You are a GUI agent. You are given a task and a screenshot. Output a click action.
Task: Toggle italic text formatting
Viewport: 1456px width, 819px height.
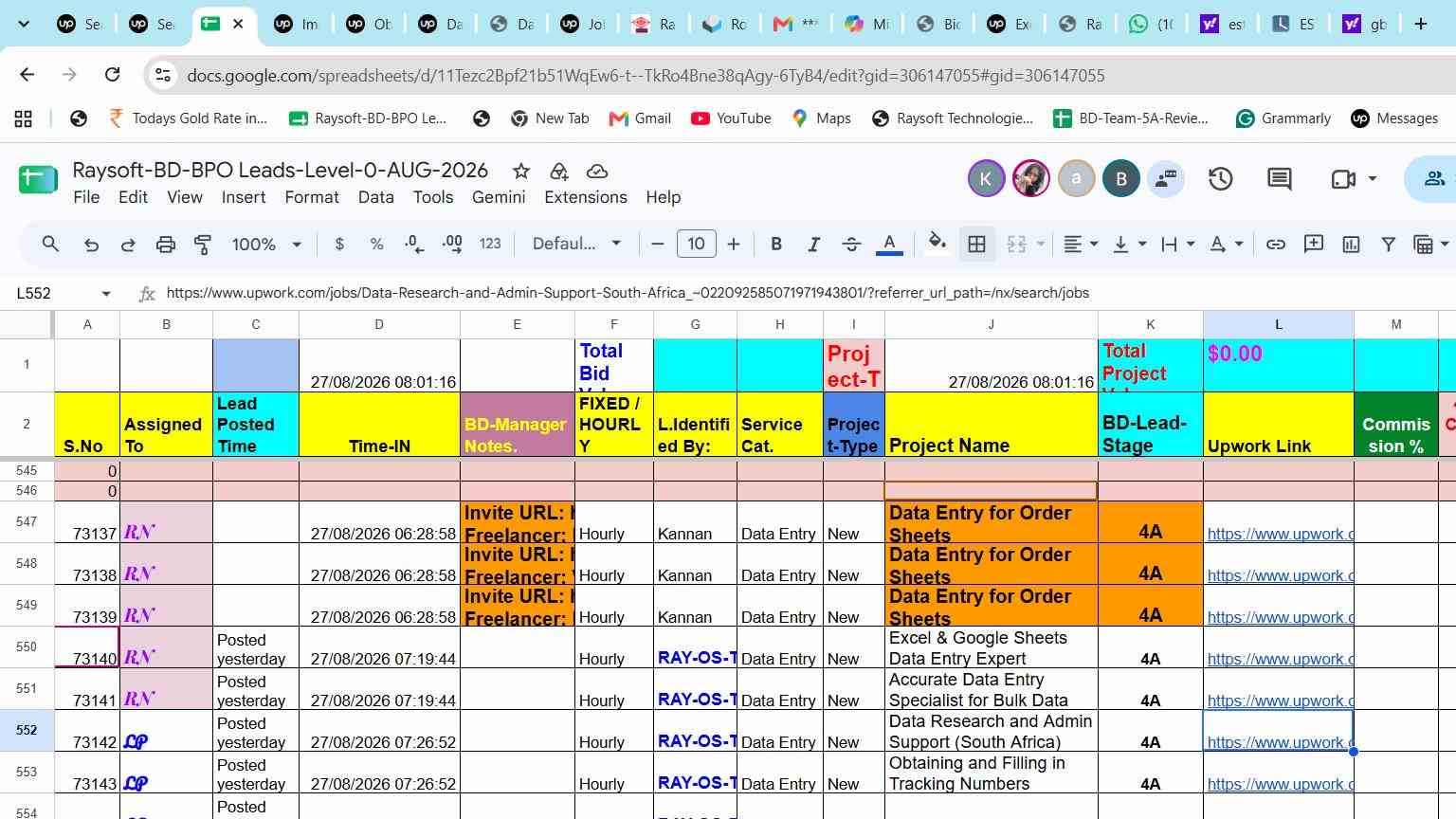click(813, 245)
